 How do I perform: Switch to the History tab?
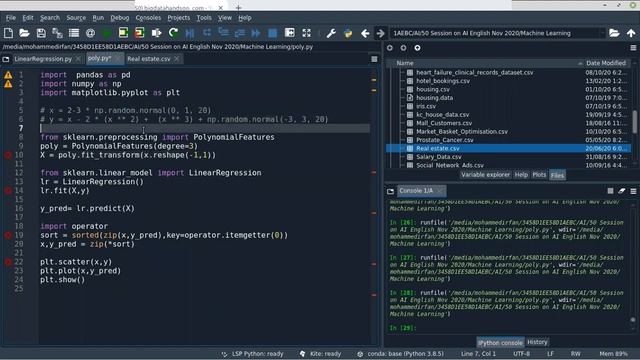pyautogui.click(x=537, y=342)
